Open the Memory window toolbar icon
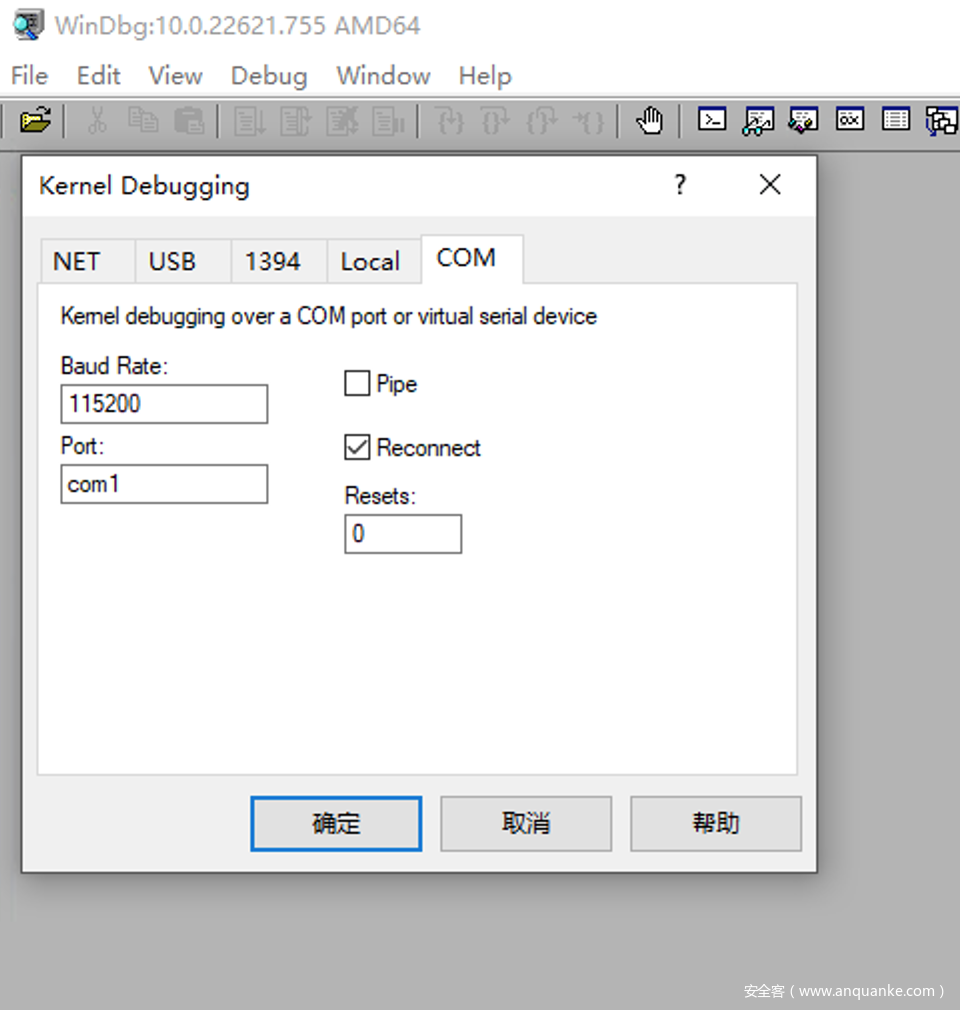This screenshot has height=1010, width=960. click(x=896, y=121)
